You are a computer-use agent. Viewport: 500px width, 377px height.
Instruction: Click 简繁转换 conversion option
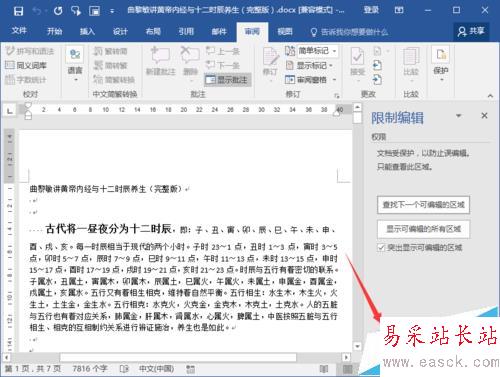coord(114,80)
